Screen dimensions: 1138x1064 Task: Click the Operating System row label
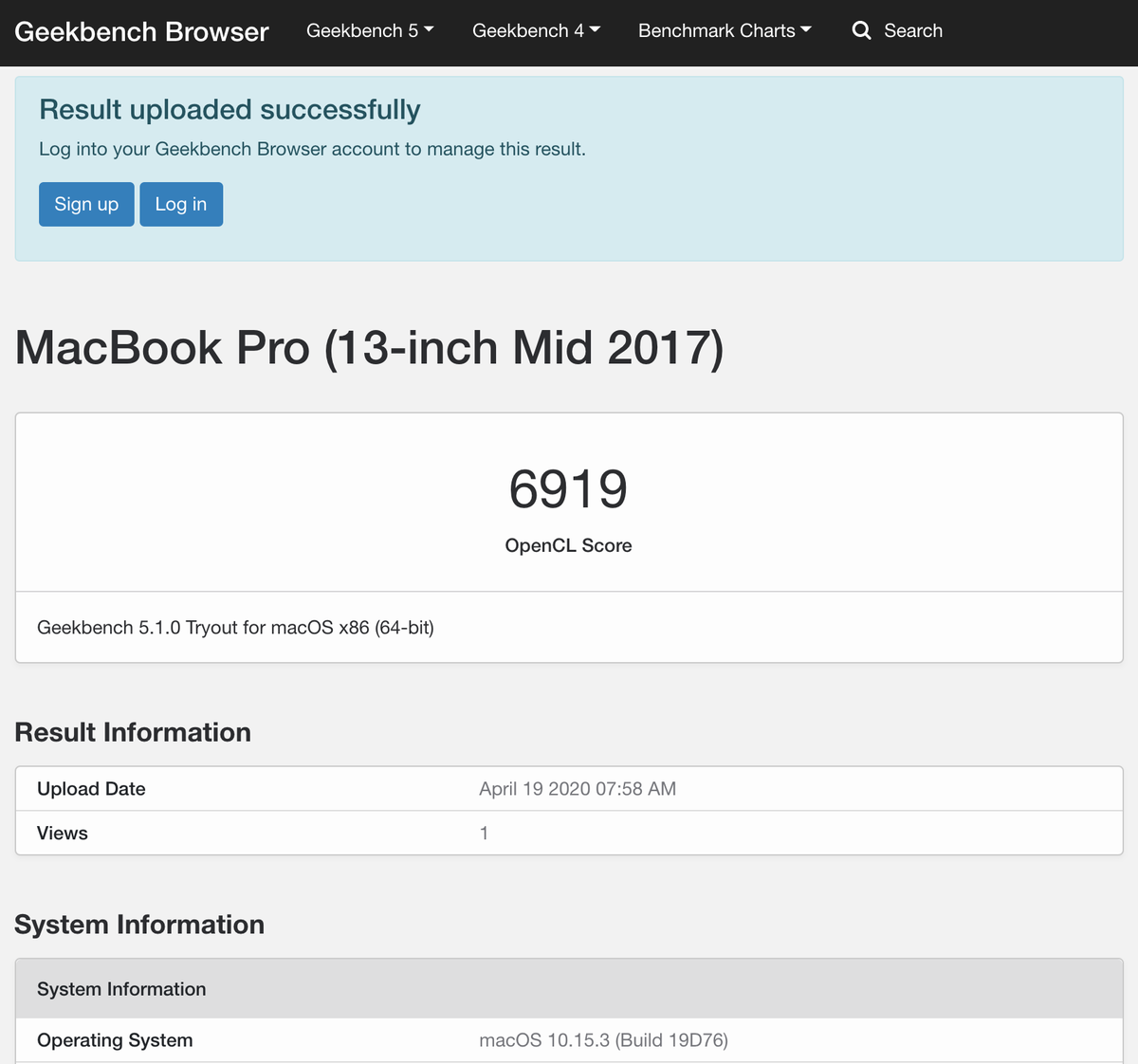(115, 1040)
